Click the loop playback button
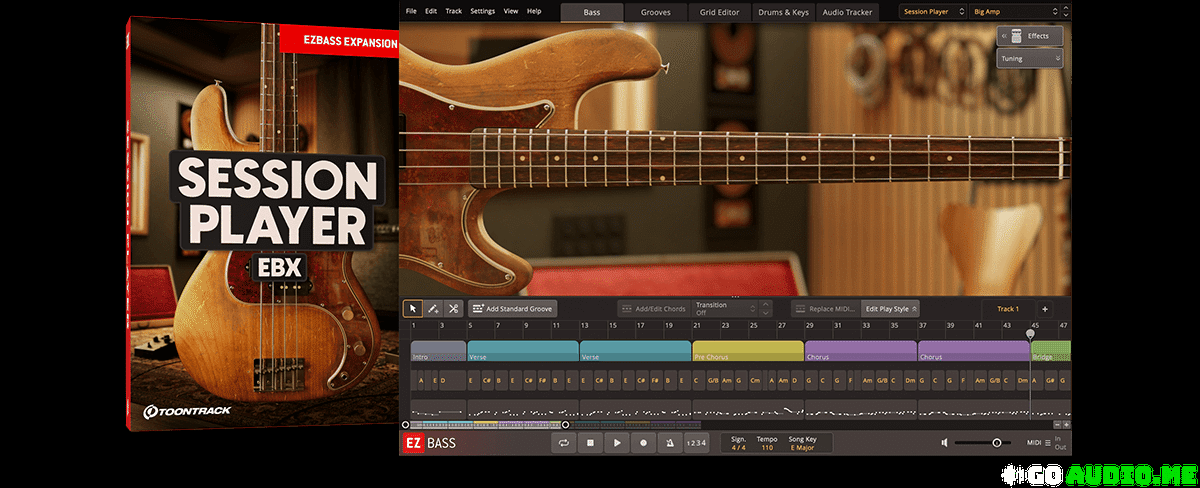1200x488 pixels. click(x=565, y=442)
